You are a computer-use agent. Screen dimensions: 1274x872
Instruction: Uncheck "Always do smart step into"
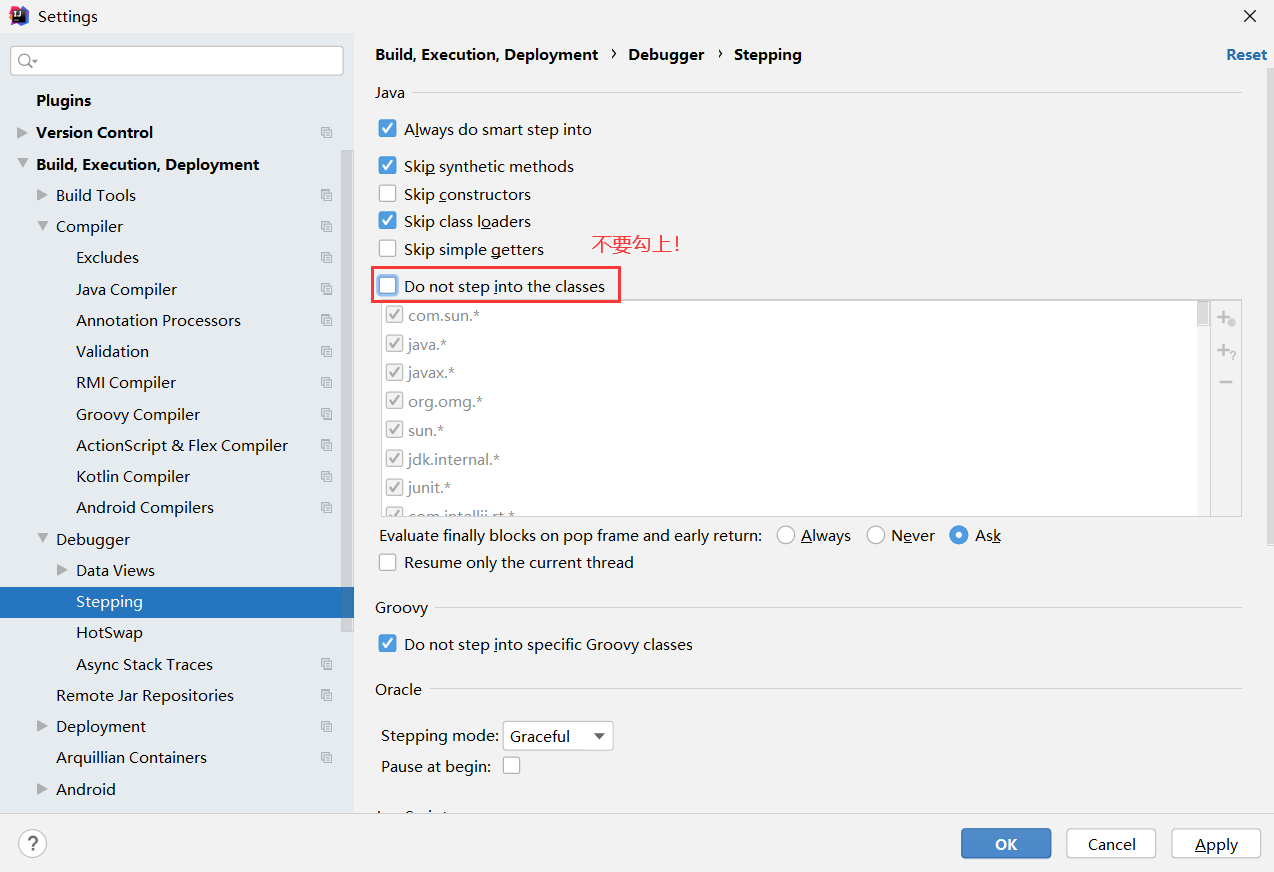(388, 129)
